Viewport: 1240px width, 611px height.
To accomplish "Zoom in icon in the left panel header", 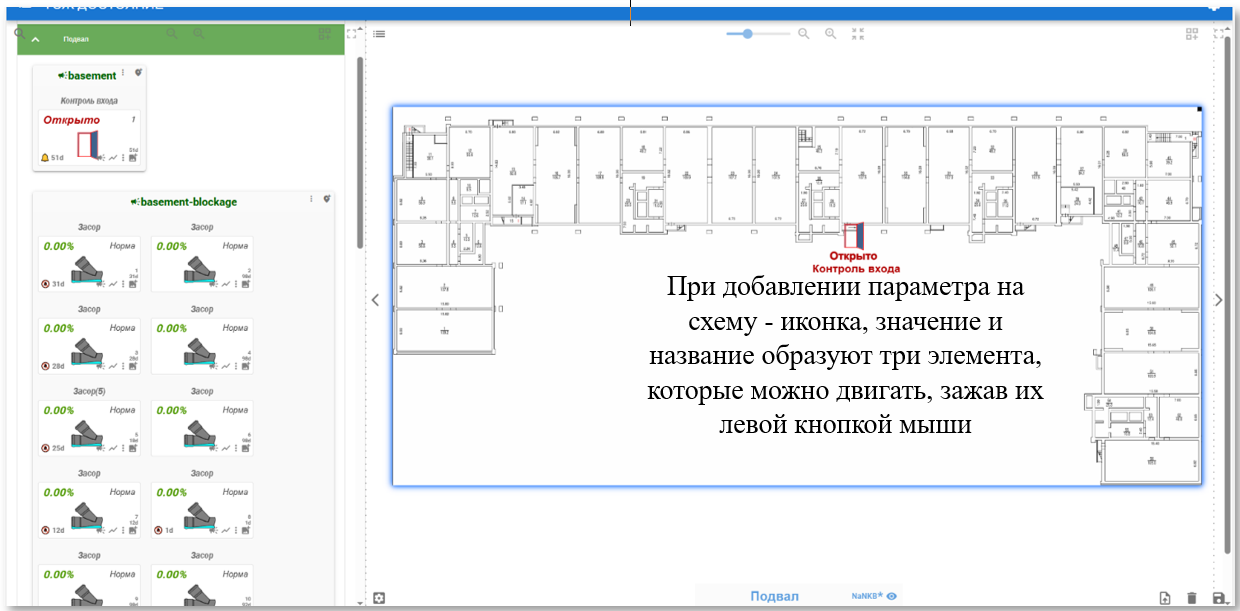I will click(199, 33).
